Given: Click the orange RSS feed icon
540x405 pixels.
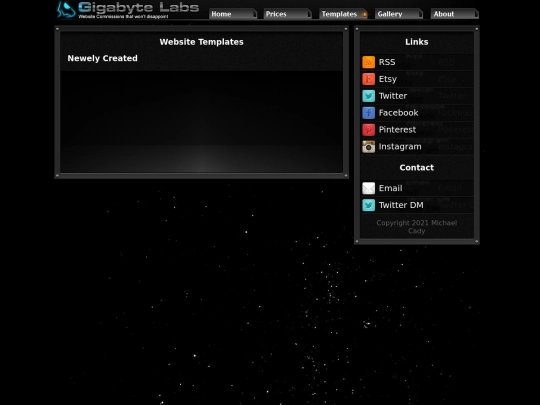Looking at the screenshot, I should (x=368, y=62).
